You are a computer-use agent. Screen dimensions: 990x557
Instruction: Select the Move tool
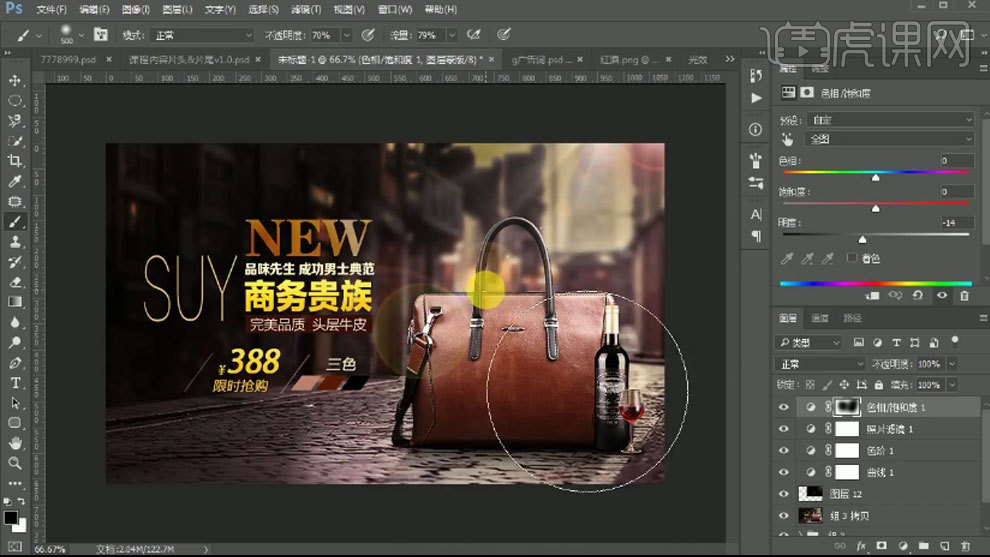point(15,80)
